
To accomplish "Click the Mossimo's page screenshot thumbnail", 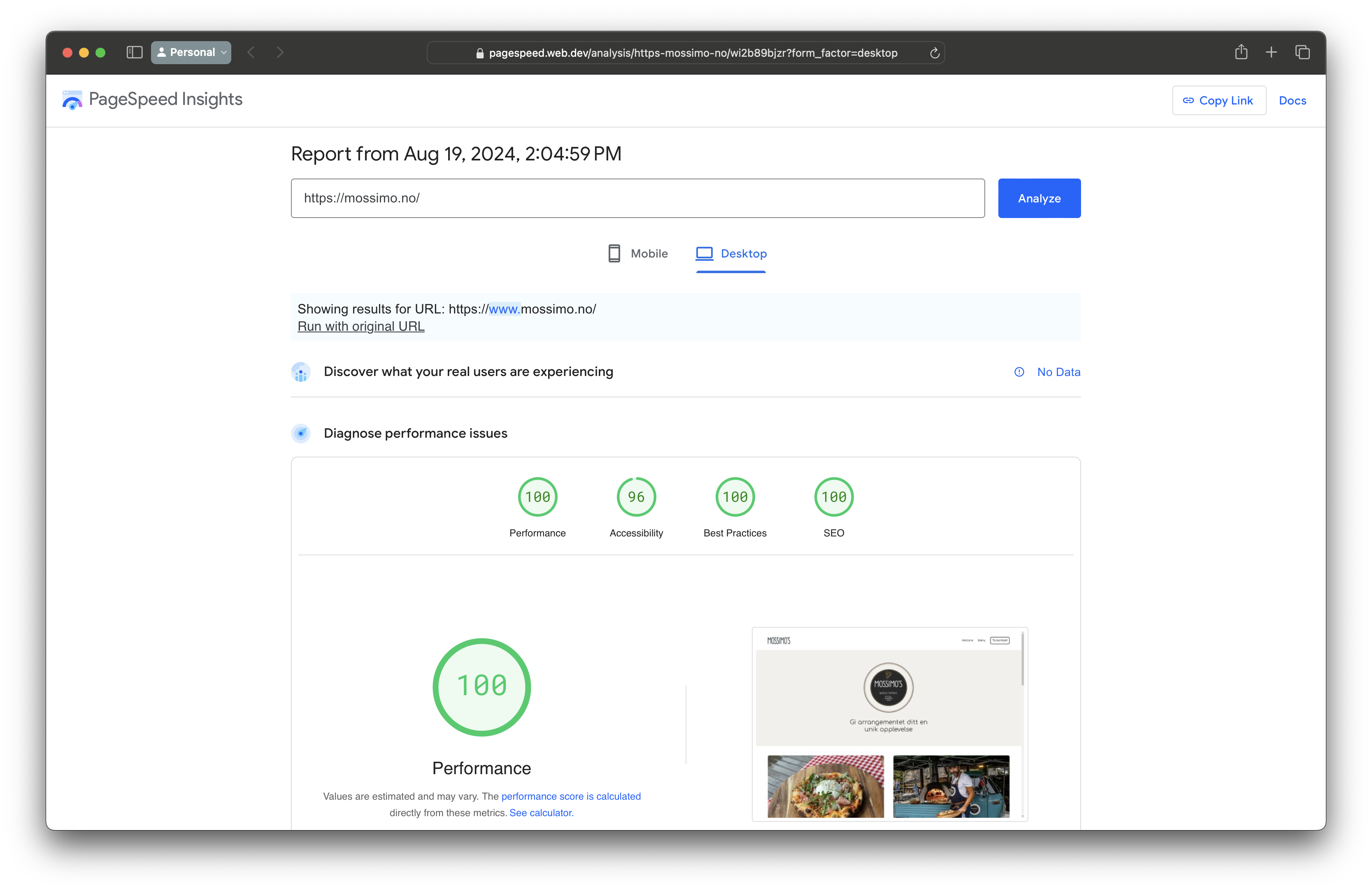I will tap(889, 724).
